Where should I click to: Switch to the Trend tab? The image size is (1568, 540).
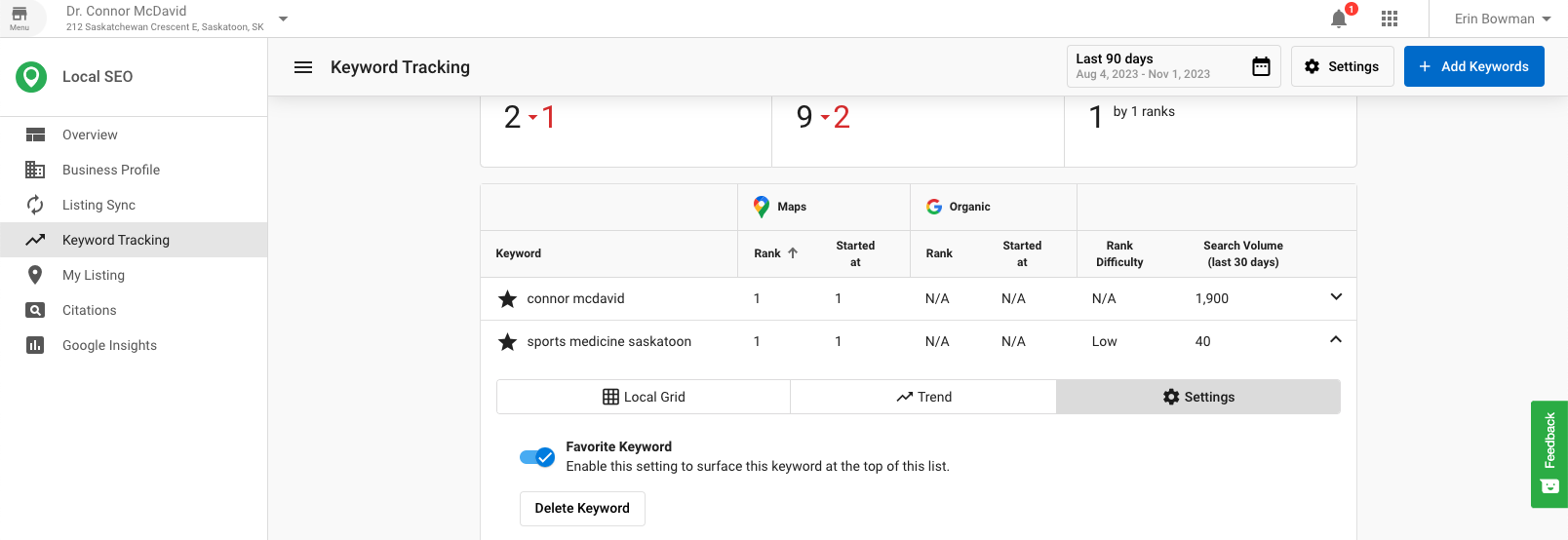pos(923,397)
